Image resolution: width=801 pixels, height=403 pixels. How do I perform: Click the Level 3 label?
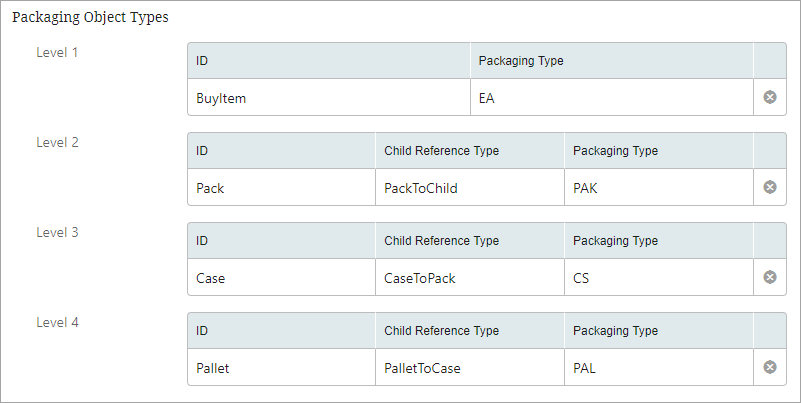click(x=57, y=232)
